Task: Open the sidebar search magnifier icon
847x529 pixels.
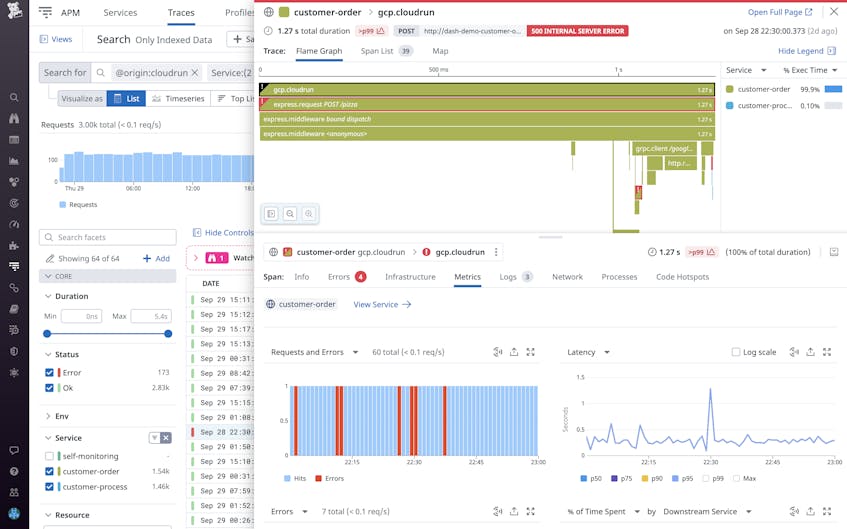Action: (14, 97)
